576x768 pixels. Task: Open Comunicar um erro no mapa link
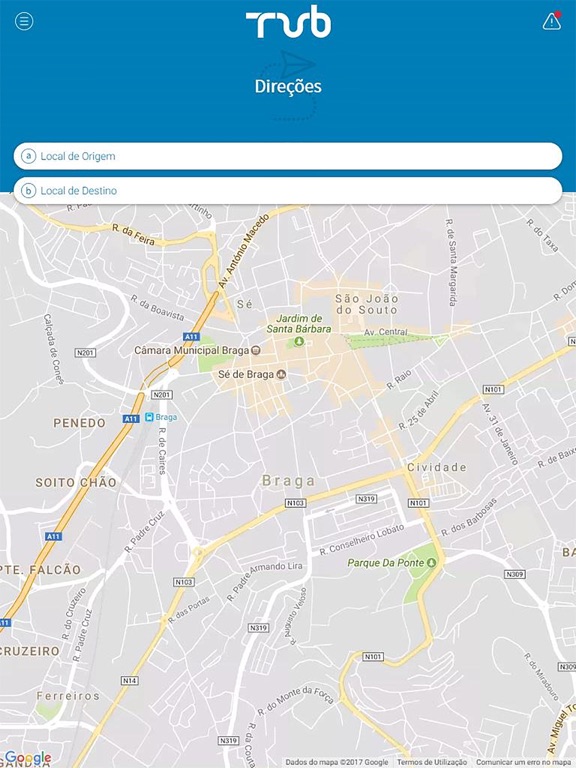(526, 762)
